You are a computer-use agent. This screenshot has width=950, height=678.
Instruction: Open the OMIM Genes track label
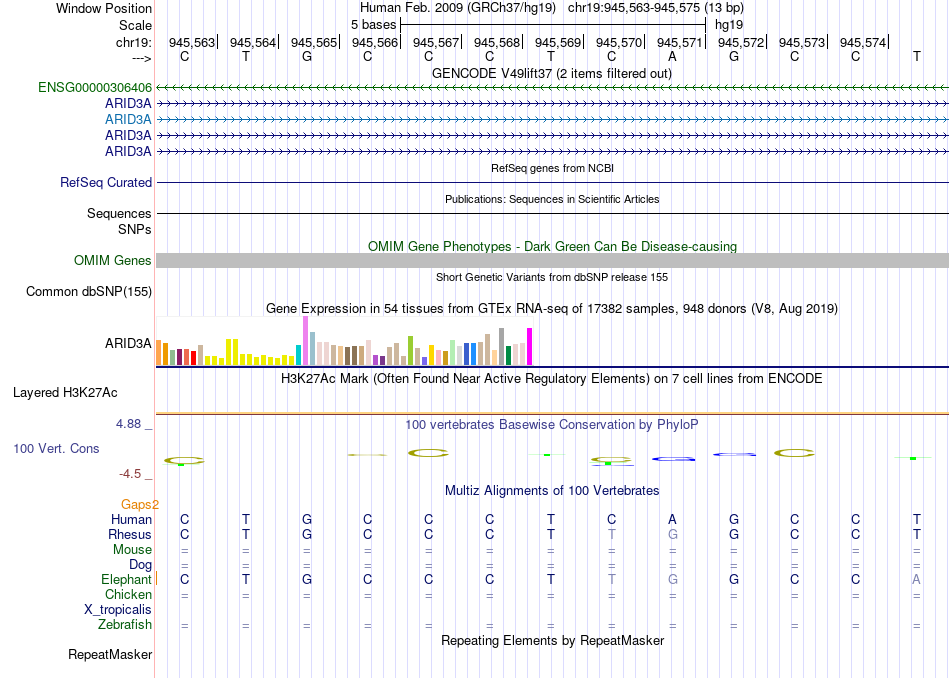pos(113,261)
